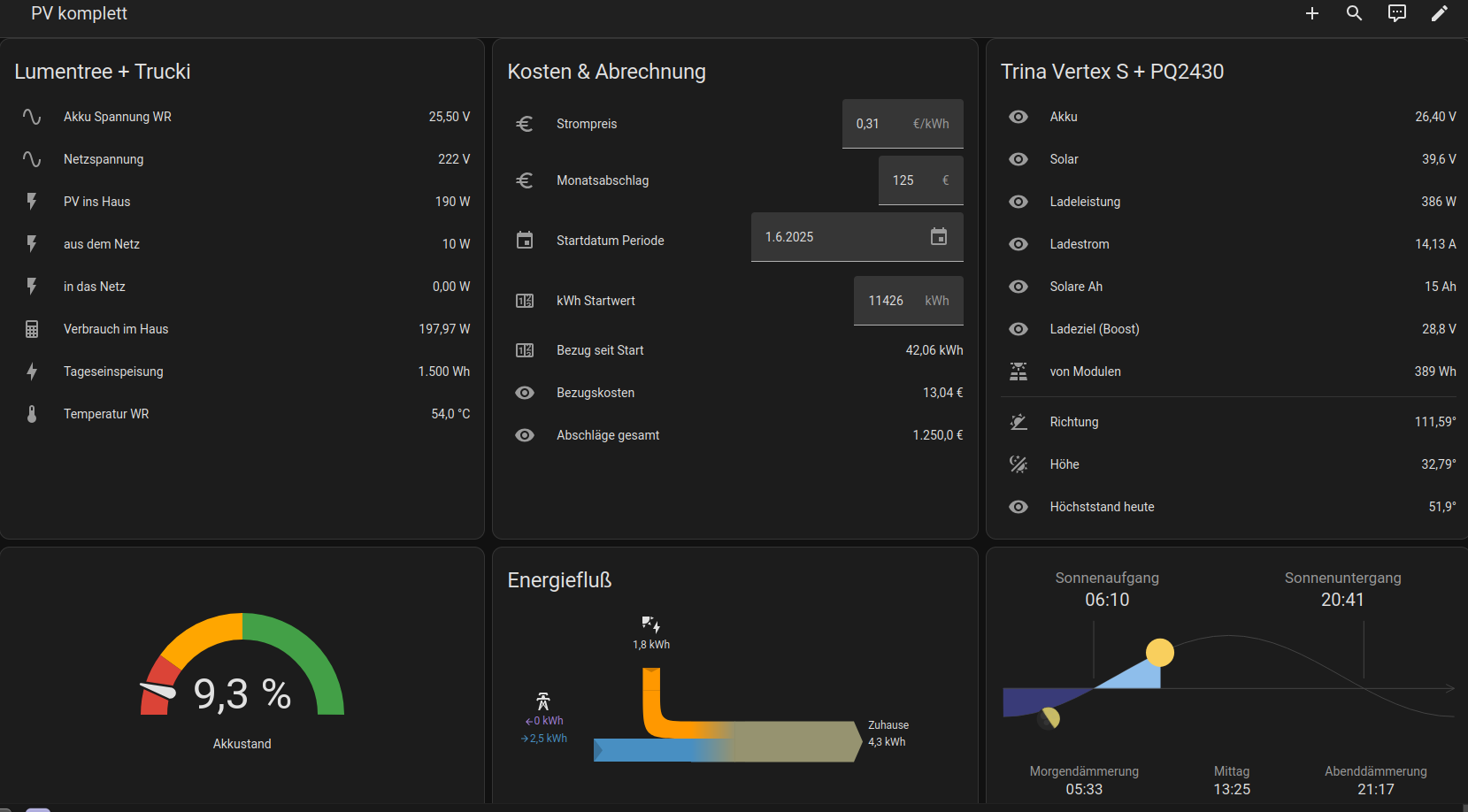Open the calendar picker for Startdatum Periode
The height and width of the screenshot is (812, 1468).
[x=939, y=237]
